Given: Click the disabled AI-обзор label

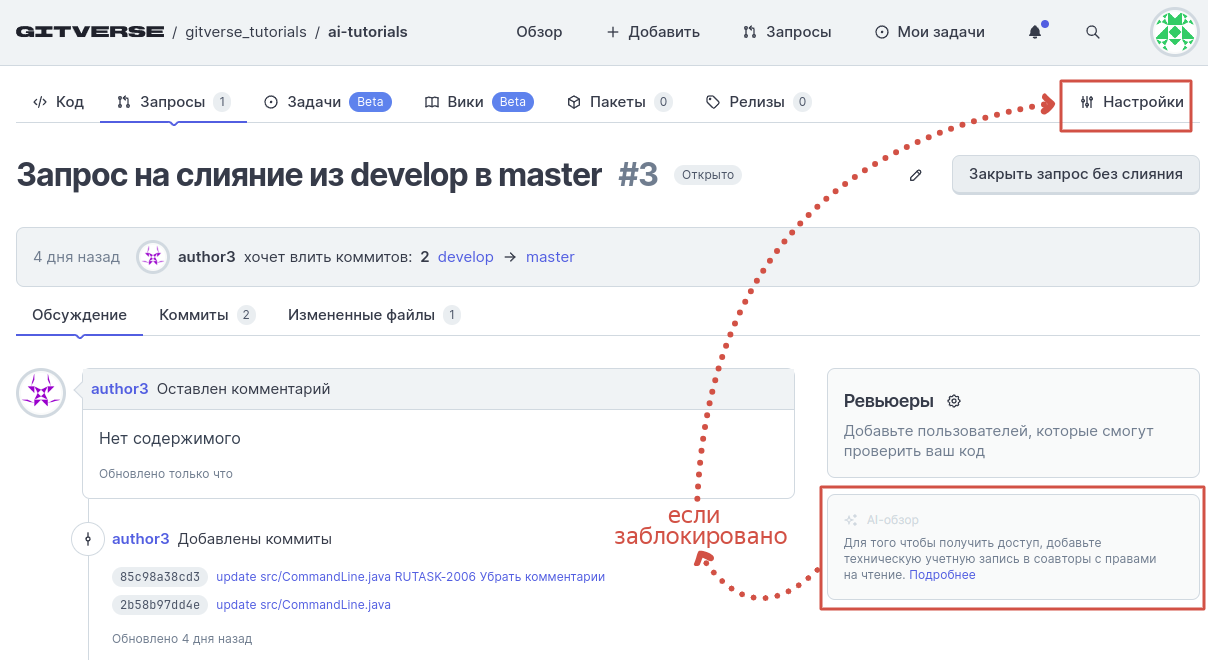Looking at the screenshot, I should click(892, 520).
